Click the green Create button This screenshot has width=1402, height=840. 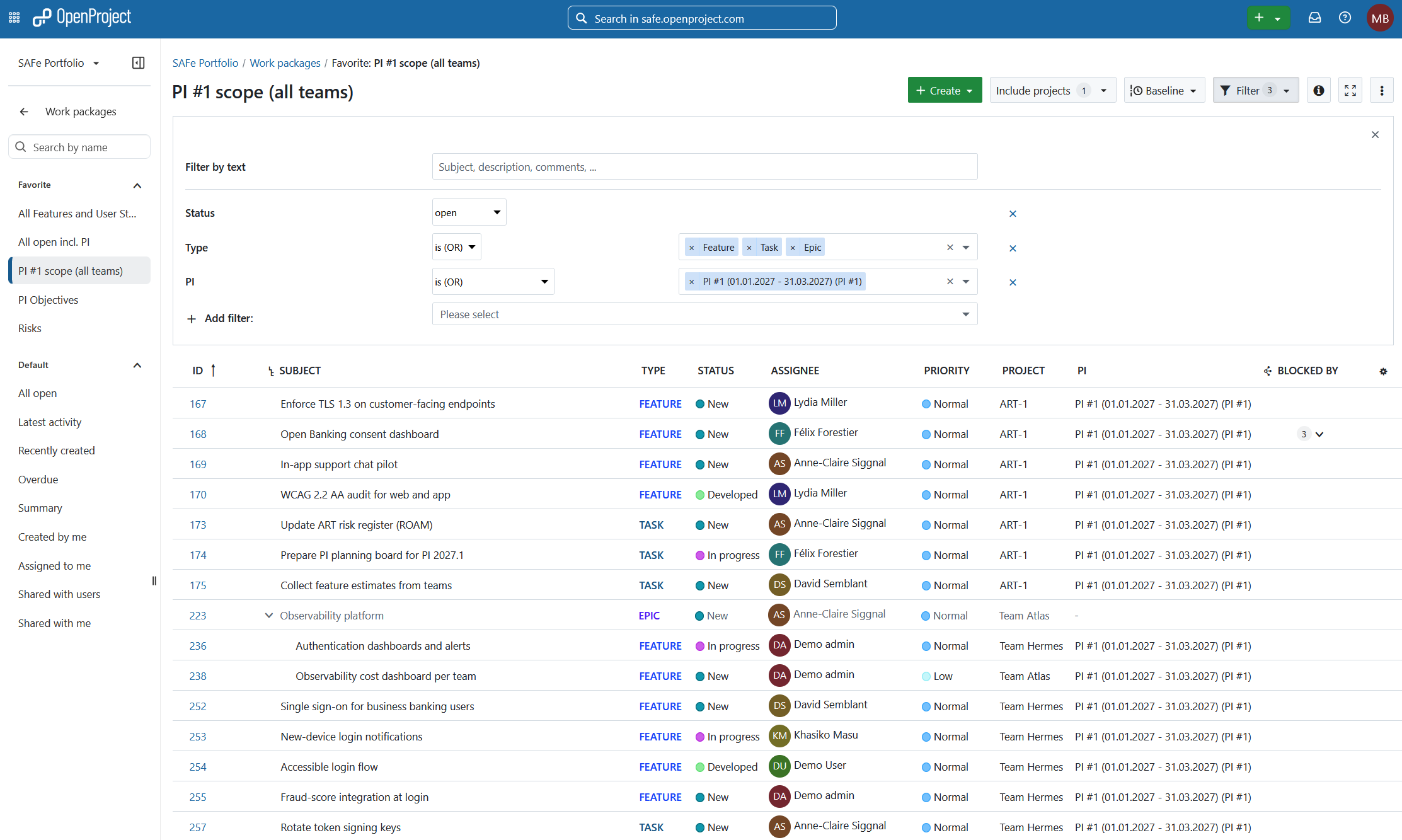pyautogui.click(x=945, y=90)
